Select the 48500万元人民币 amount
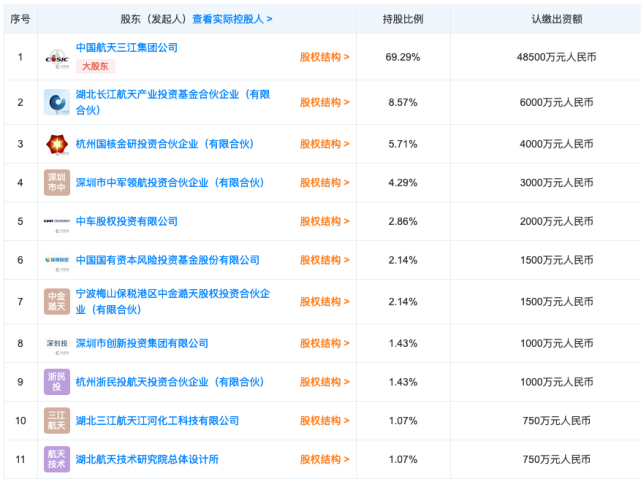Image resolution: width=641 pixels, height=479 pixels. (x=556, y=57)
